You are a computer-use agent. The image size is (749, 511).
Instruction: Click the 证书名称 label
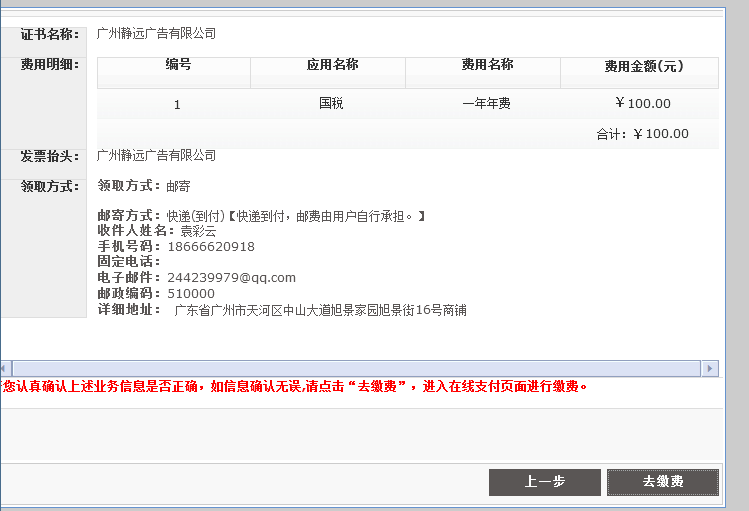tap(50, 34)
